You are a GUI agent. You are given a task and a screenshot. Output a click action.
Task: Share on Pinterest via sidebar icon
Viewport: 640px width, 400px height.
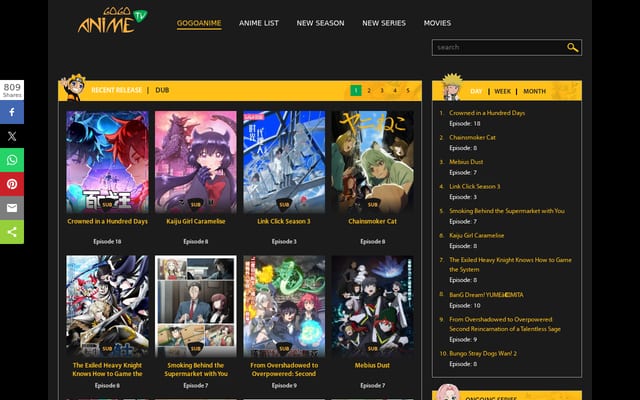point(12,184)
